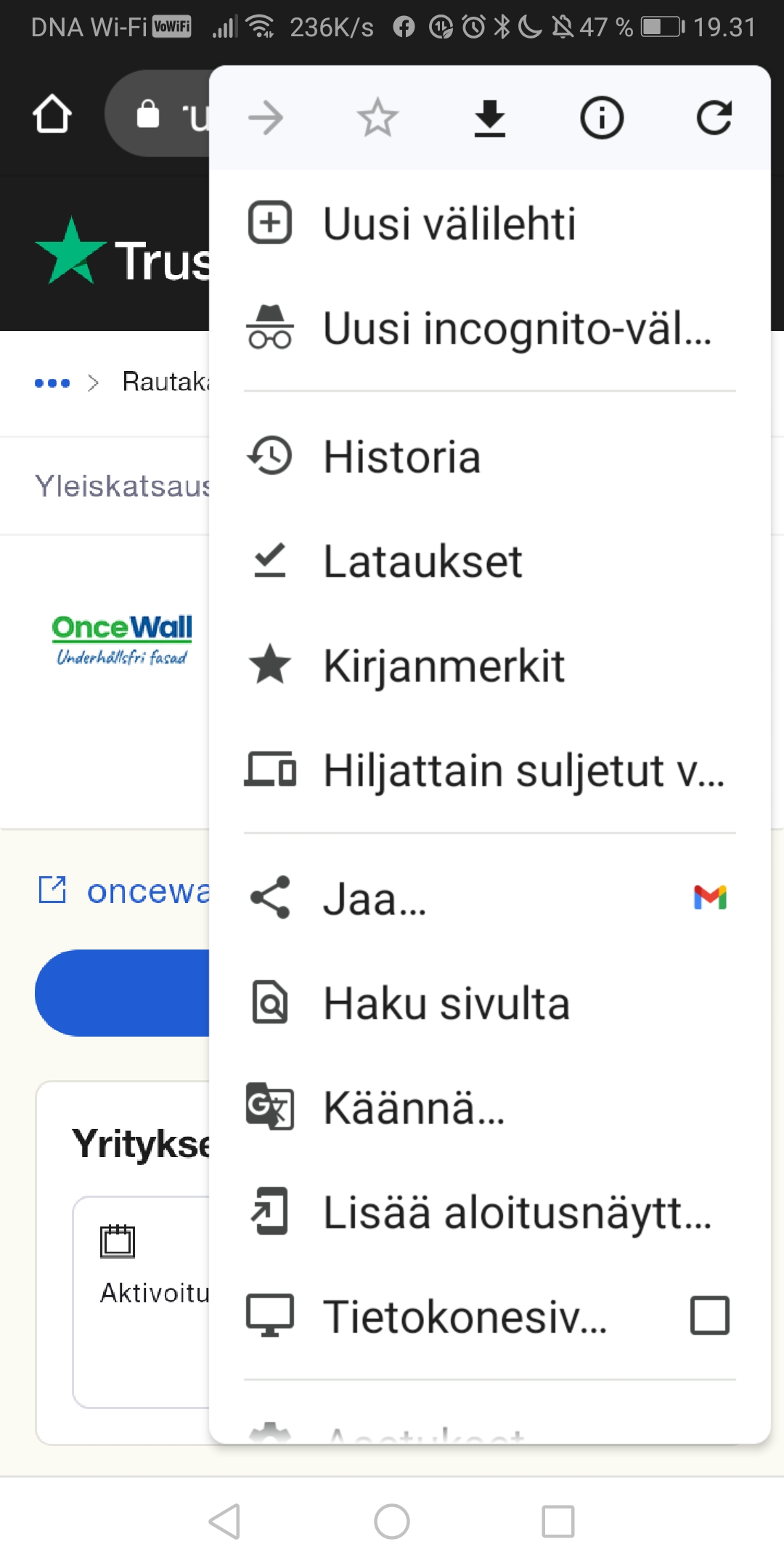Choose Käännä… to translate page
This screenshot has width=784, height=1568.
point(414,1108)
